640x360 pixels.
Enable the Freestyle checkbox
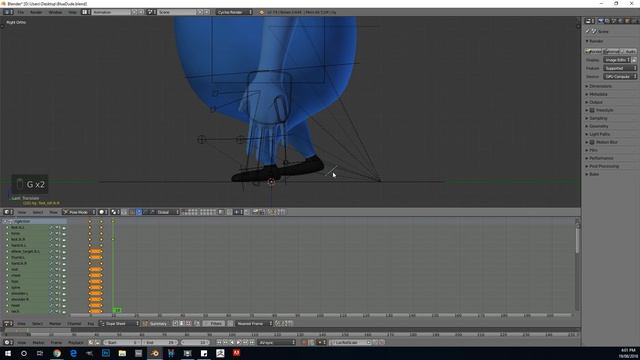pyautogui.click(x=592, y=110)
